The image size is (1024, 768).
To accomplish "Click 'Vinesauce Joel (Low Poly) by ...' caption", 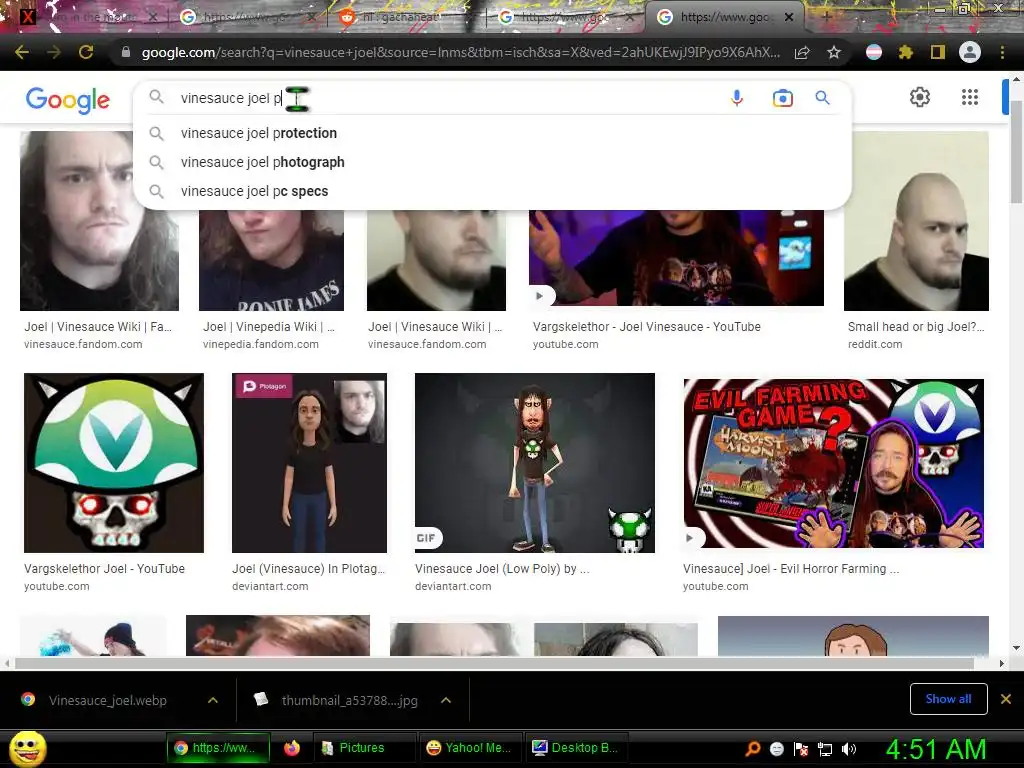I will [x=502, y=569].
